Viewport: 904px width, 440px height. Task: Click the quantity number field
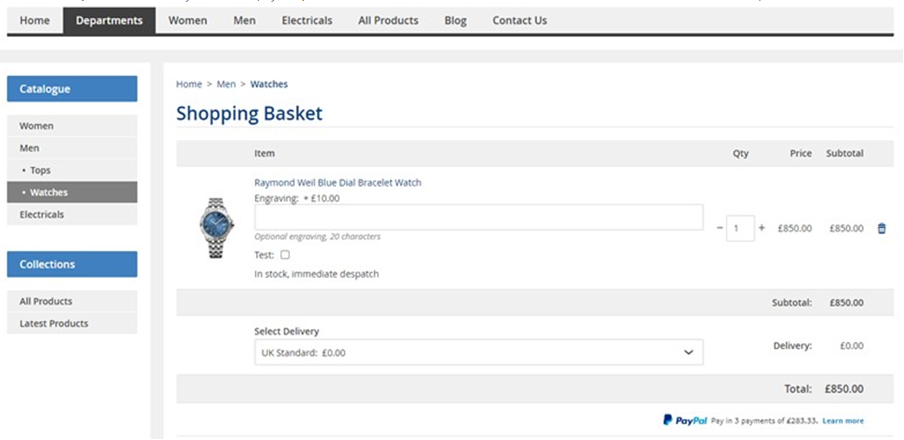740,228
